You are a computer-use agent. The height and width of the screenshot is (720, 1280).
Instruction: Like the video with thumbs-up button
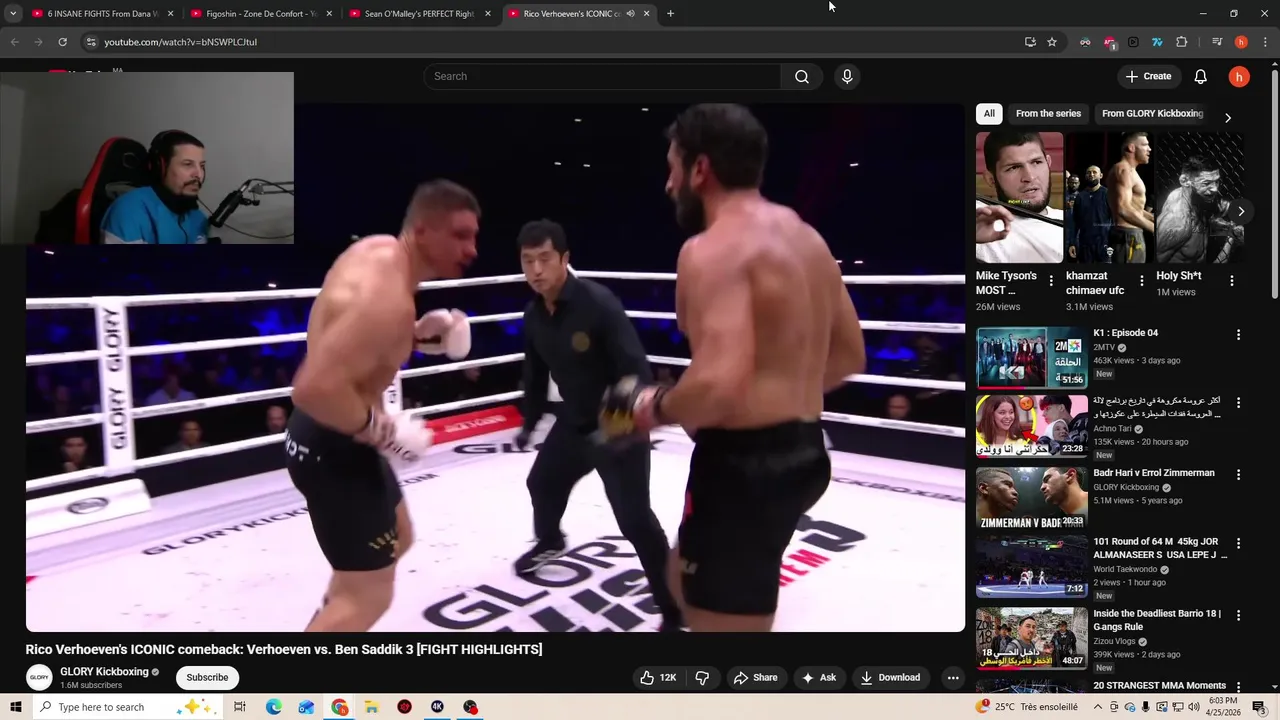(x=659, y=677)
